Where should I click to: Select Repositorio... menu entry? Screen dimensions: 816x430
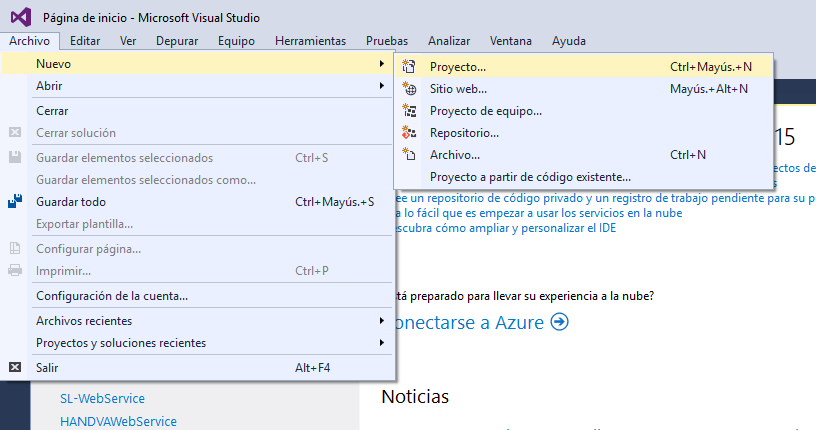coord(583,133)
